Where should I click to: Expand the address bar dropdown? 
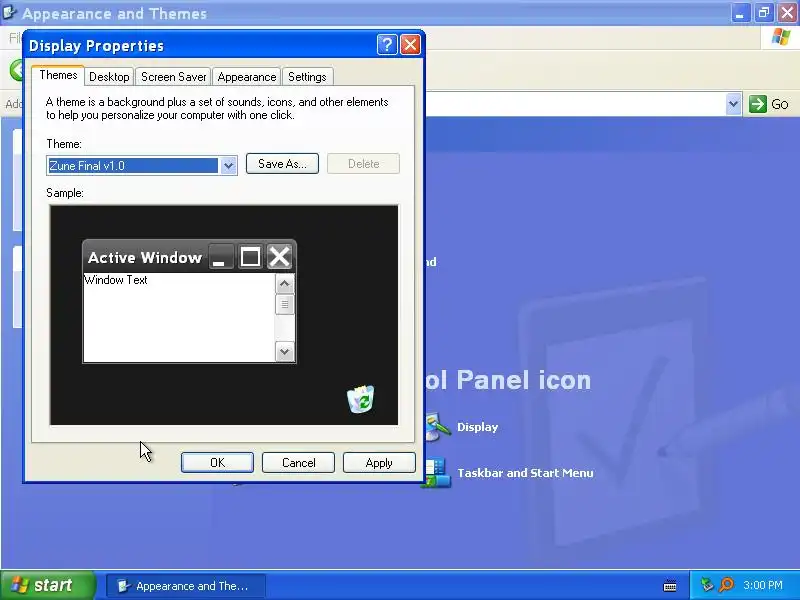pos(733,104)
